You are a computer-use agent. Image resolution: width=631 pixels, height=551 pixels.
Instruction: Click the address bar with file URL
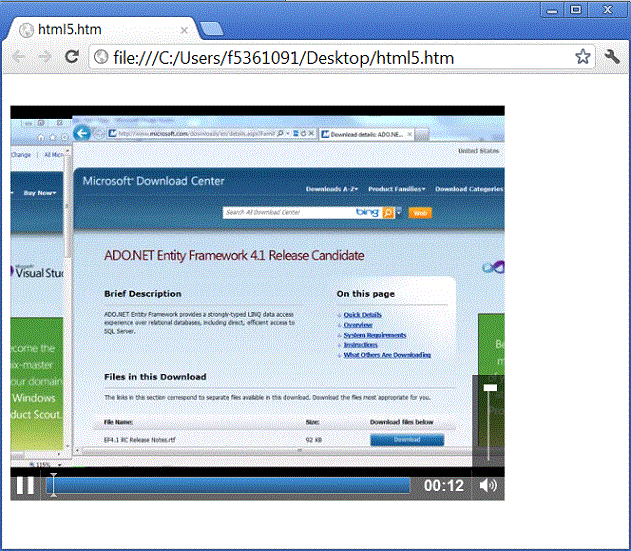click(330, 57)
